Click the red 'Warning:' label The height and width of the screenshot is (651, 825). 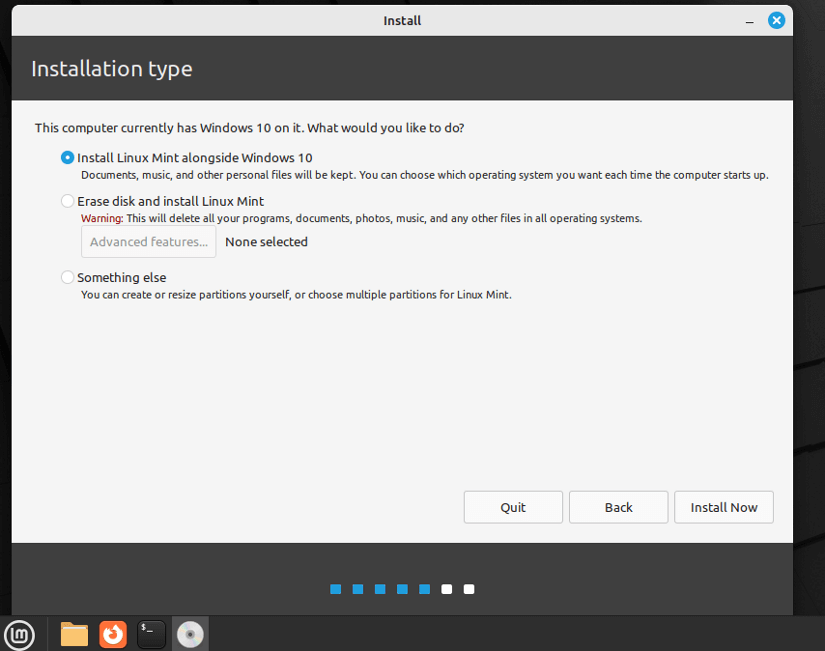click(102, 218)
